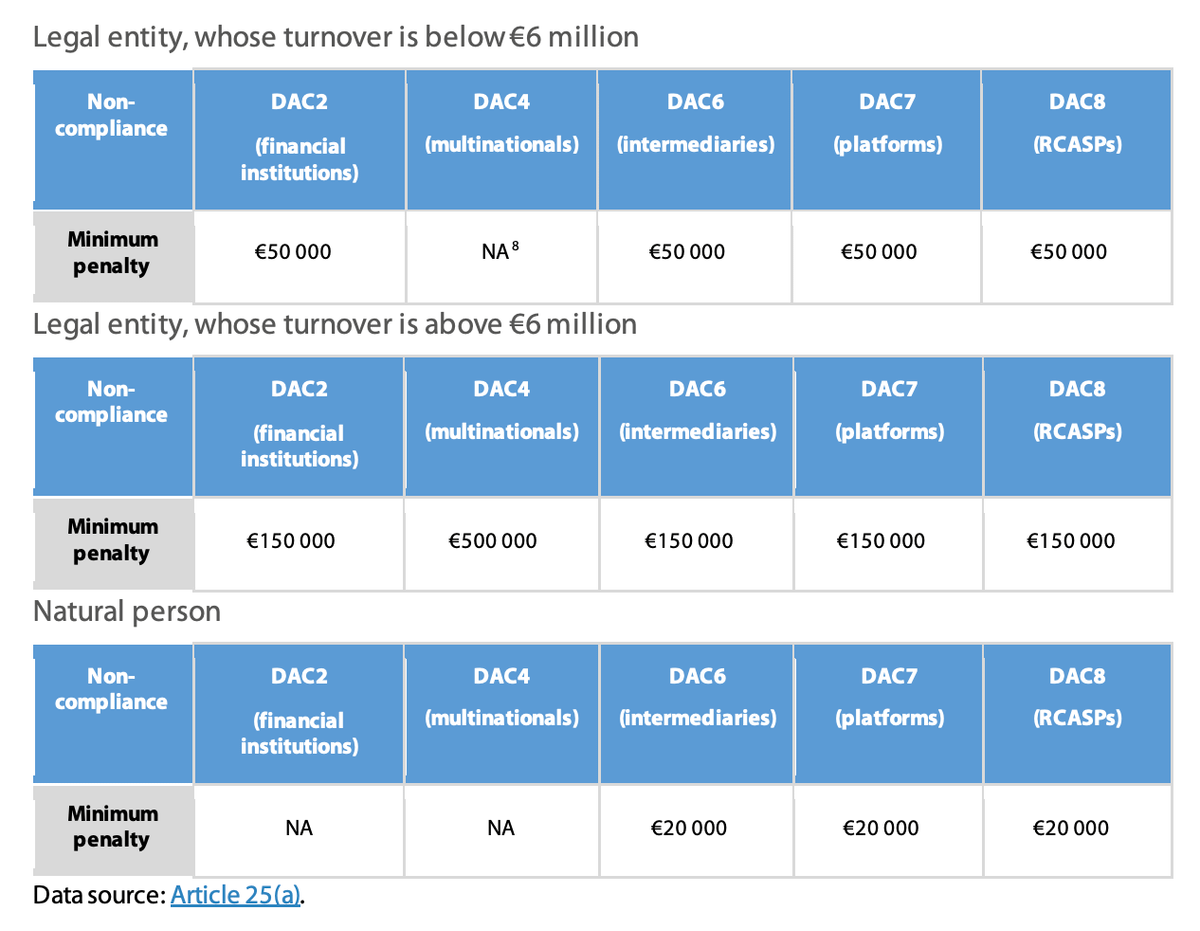Select the €20 000 DAC7 natural person penalty

tap(879, 828)
